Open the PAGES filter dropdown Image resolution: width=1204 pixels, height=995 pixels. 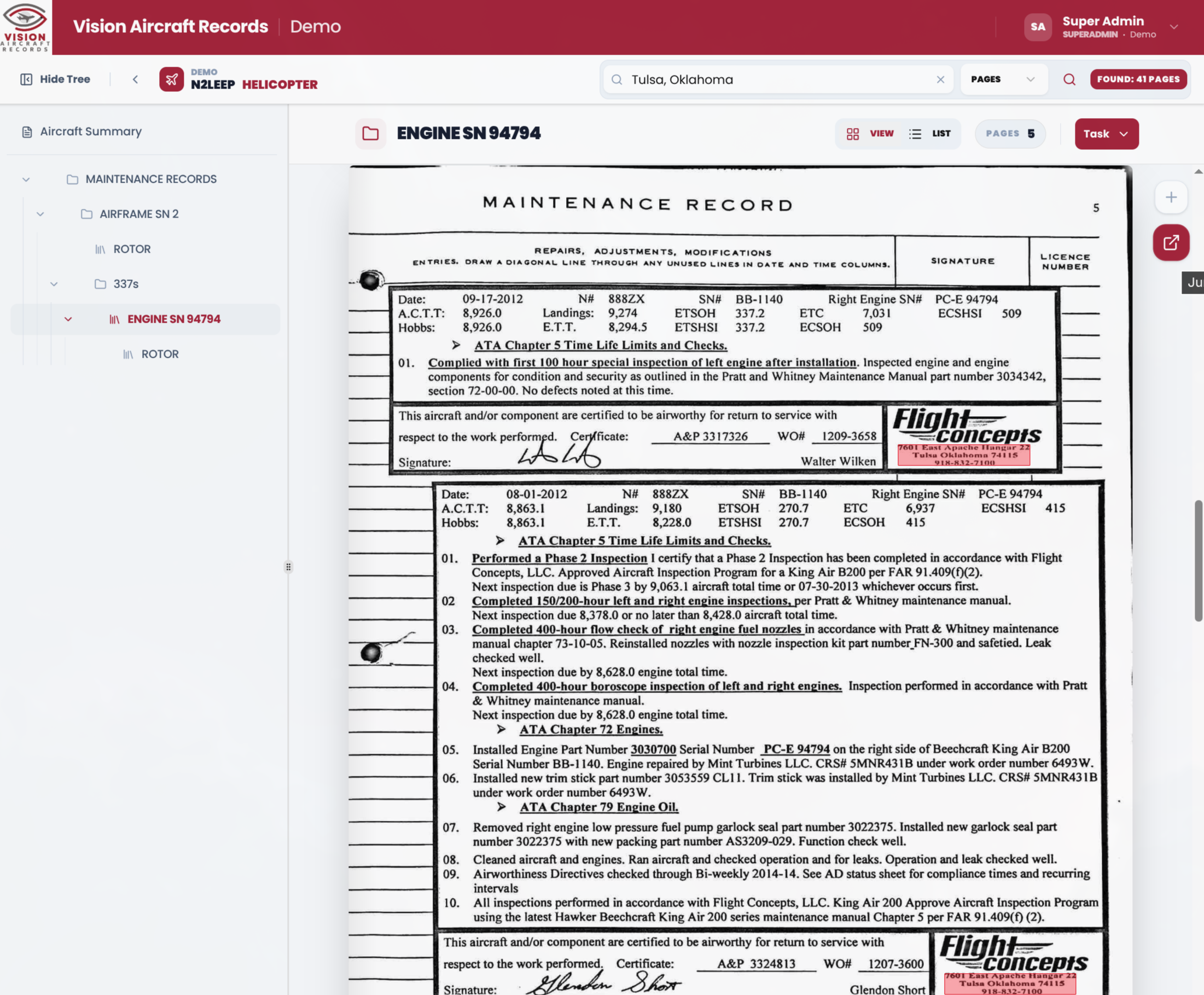pyautogui.click(x=1003, y=79)
